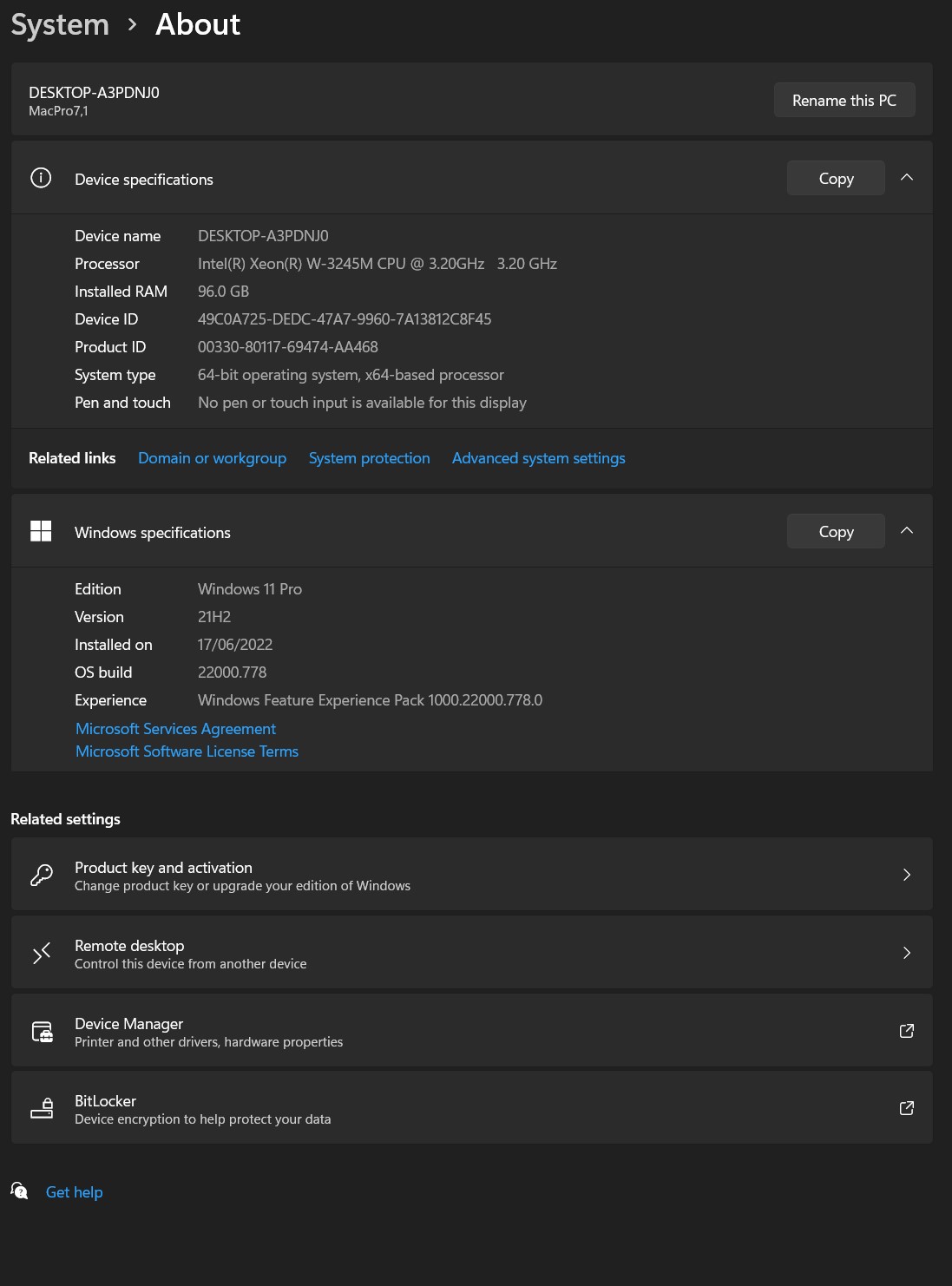
Task: Open BitLocker via external link icon
Action: [907, 1108]
